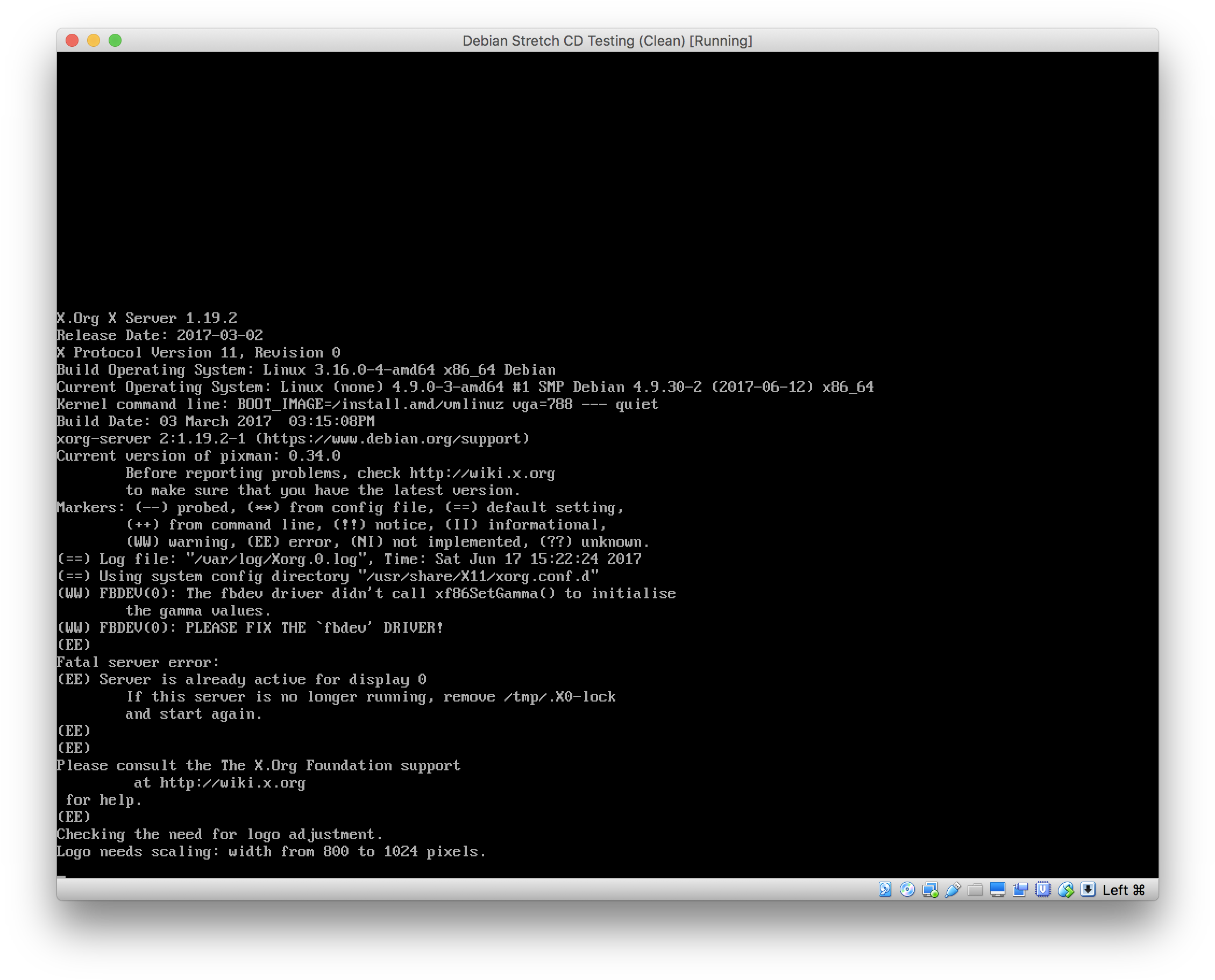This screenshot has height=980, width=1215.
Task: Click the optical drive status icon
Action: point(907,890)
